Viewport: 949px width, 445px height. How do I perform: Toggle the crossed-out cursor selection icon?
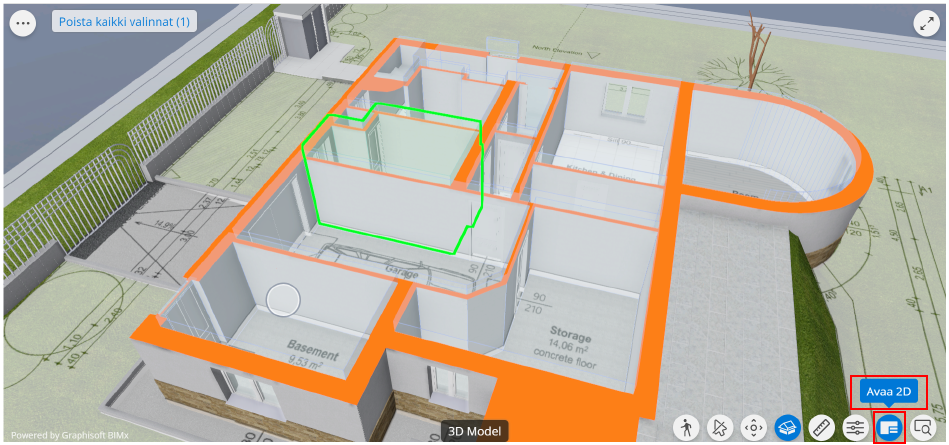tap(720, 428)
